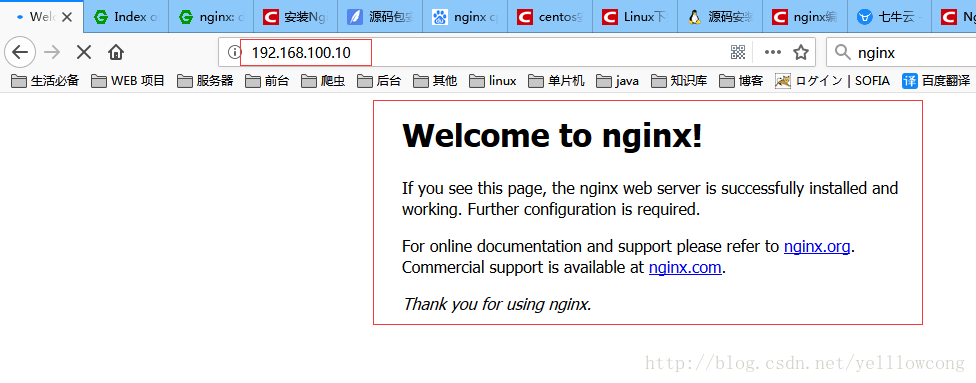976x383 pixels.
Task: Switch to the 源码安装 penguin tab
Action: 719,17
